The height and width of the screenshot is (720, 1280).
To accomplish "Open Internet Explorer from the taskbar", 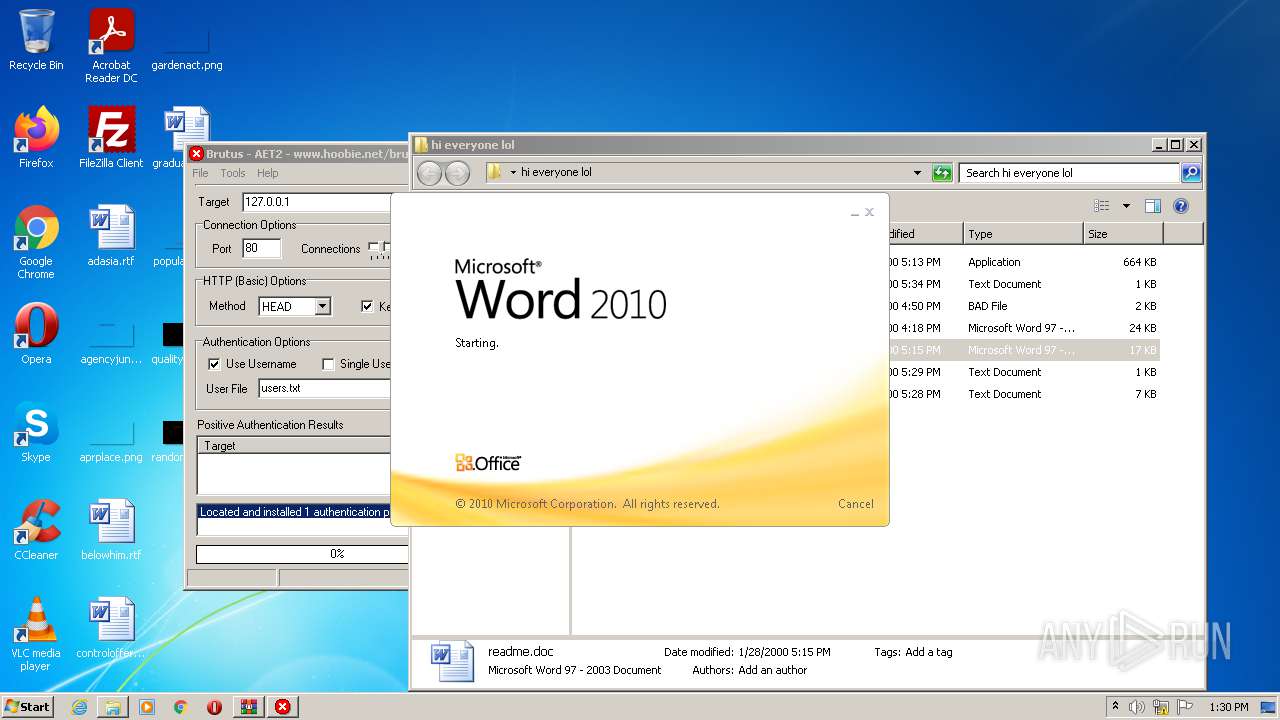I will 79,707.
